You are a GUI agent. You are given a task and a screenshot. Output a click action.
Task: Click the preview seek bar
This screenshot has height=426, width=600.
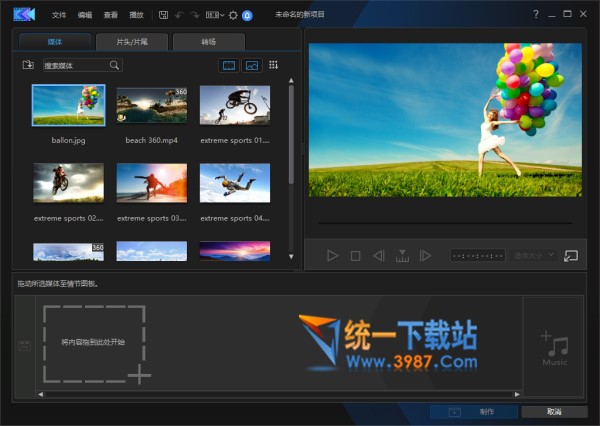point(445,222)
